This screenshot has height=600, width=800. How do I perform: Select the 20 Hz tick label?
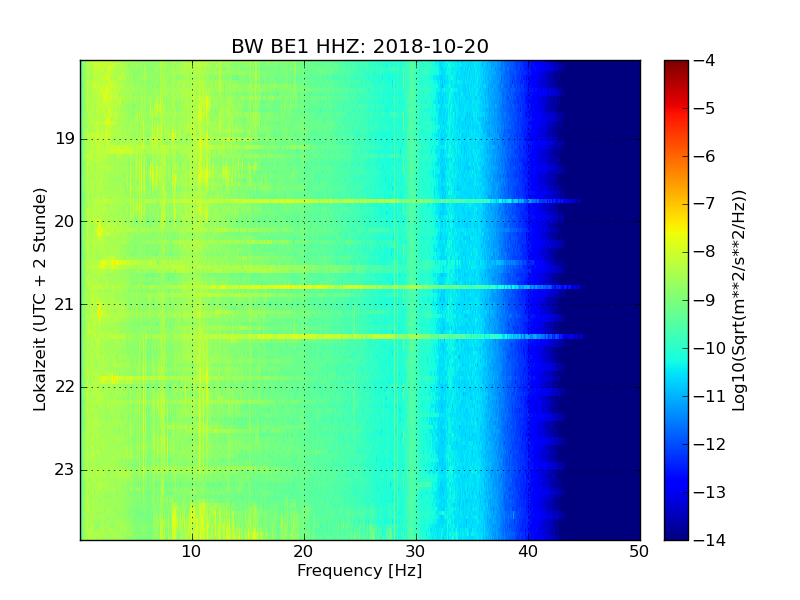(304, 552)
